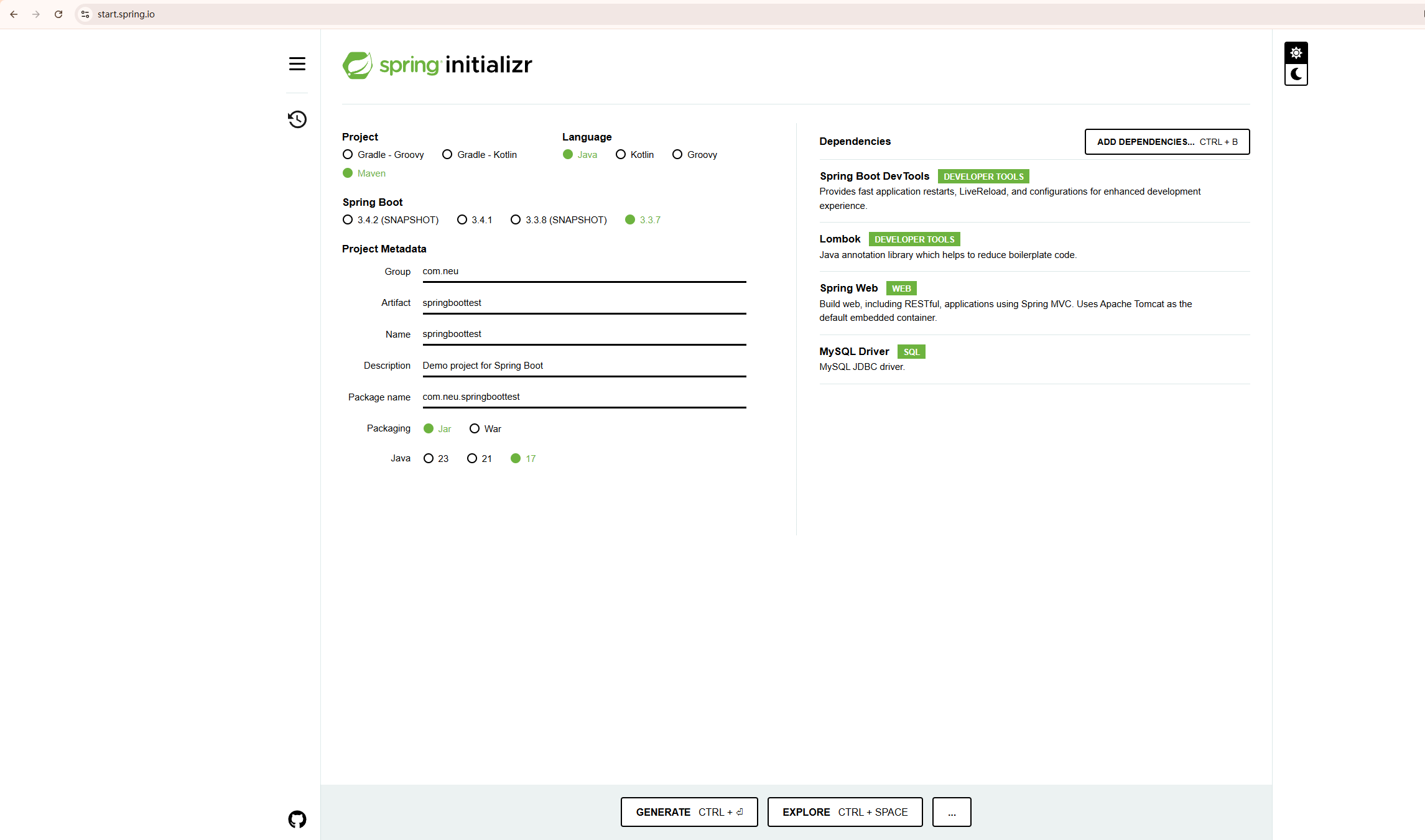Click the Spring Web dependency entry

[848, 288]
